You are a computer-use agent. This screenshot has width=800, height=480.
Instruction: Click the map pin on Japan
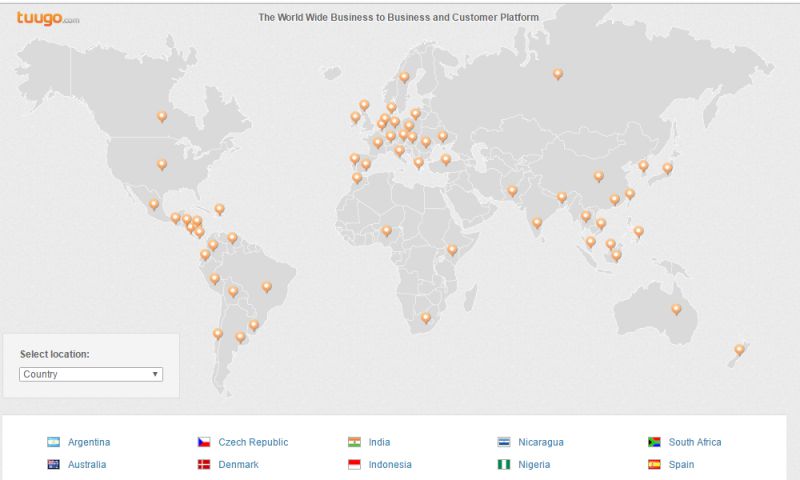click(667, 168)
